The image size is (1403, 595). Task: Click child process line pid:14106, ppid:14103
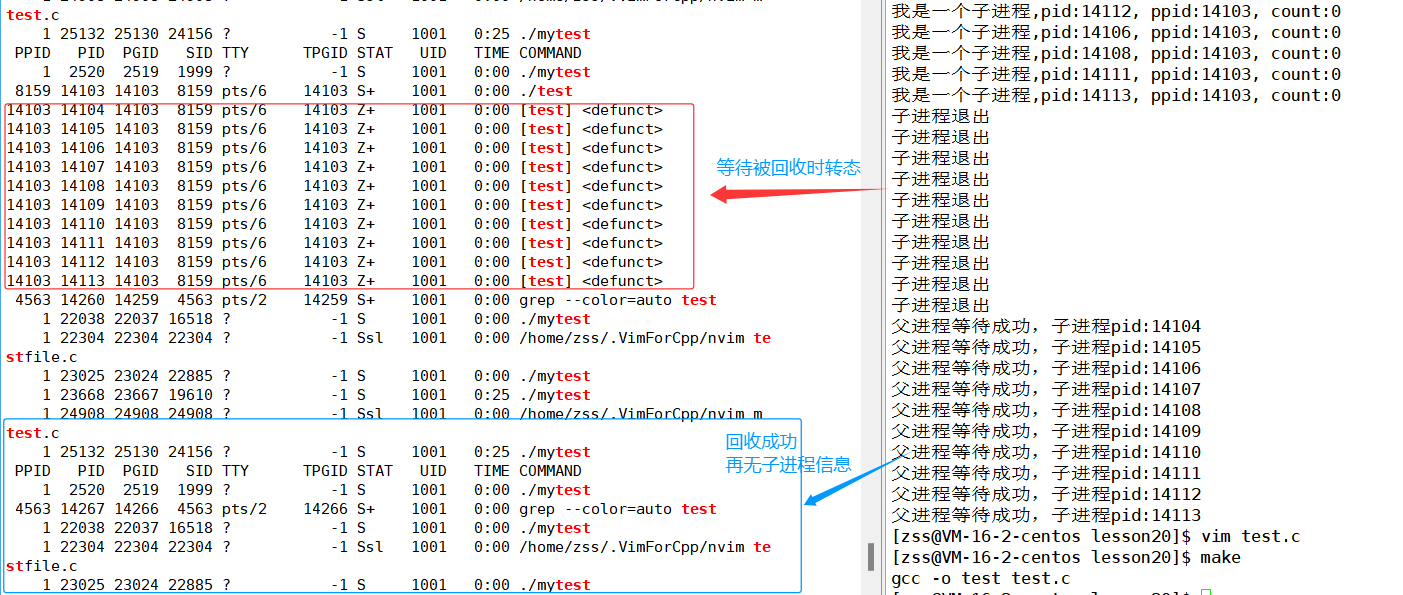coord(1116,33)
